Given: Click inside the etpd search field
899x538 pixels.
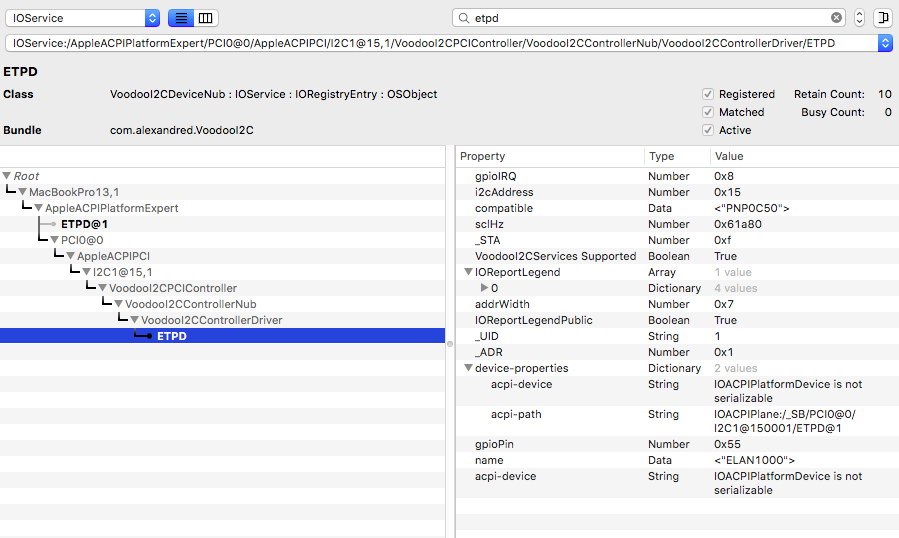Looking at the screenshot, I should coord(650,18).
